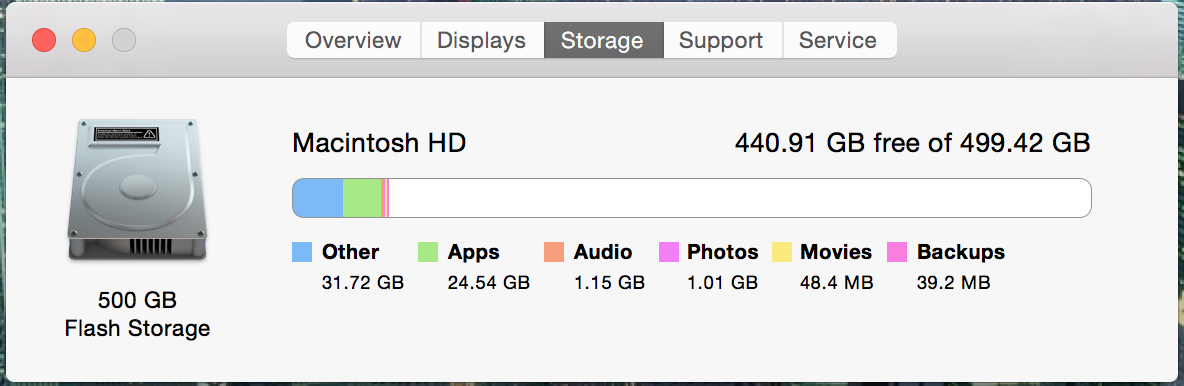Click the green Apps color swatch
The height and width of the screenshot is (386, 1184).
pyautogui.click(x=428, y=252)
